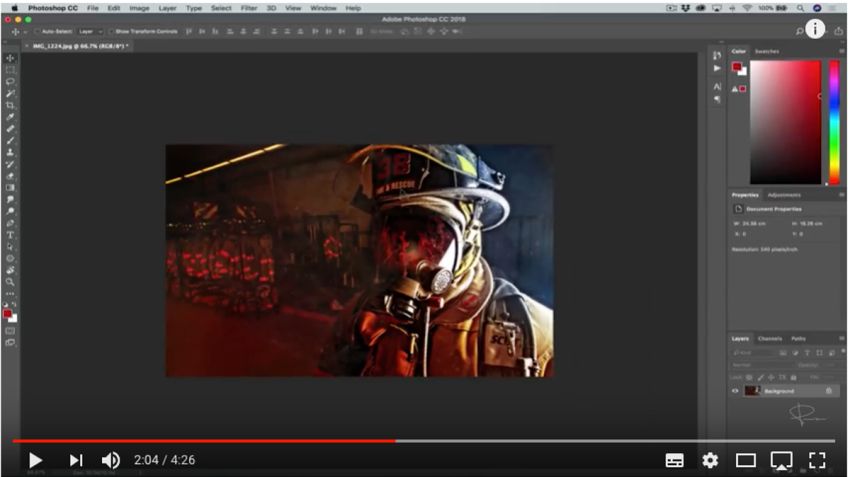Viewport: 850px width, 477px height.
Task: Toggle the layer filter on/off switch
Action: tap(843, 351)
